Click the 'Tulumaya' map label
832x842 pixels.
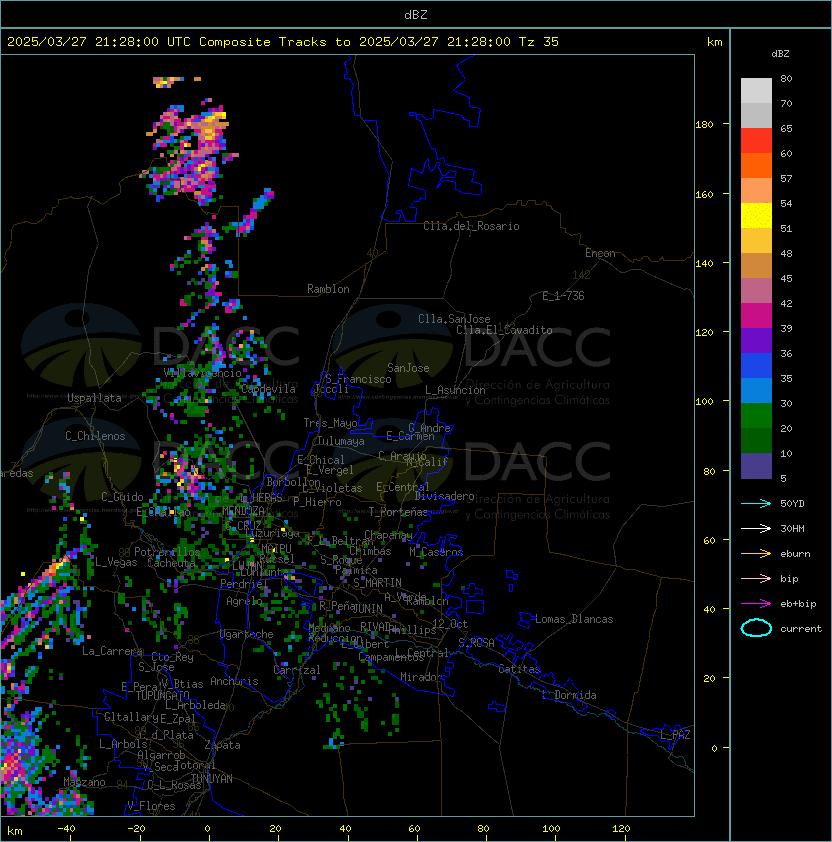tap(341, 441)
